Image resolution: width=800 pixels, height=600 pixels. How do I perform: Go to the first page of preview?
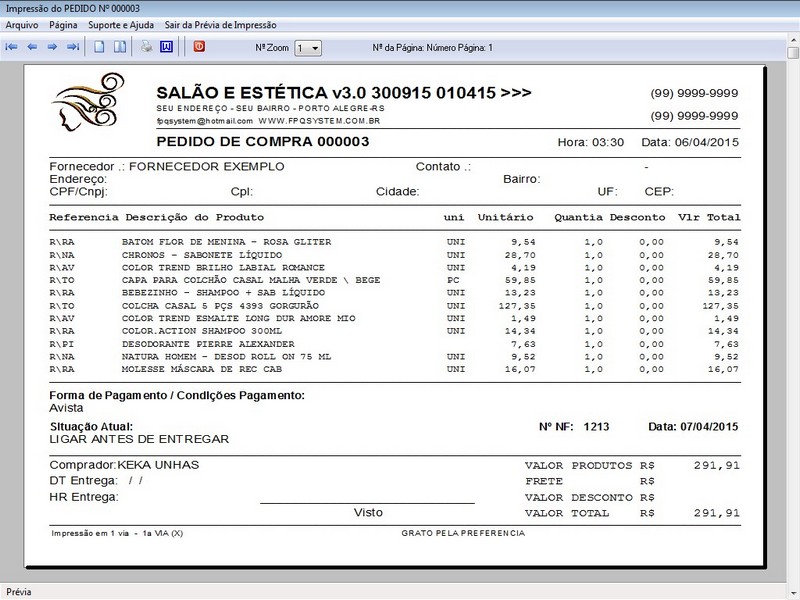coord(12,47)
